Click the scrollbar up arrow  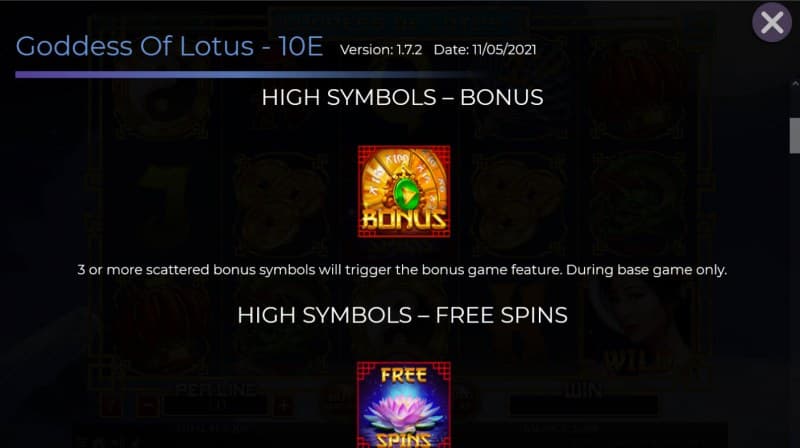(x=795, y=83)
